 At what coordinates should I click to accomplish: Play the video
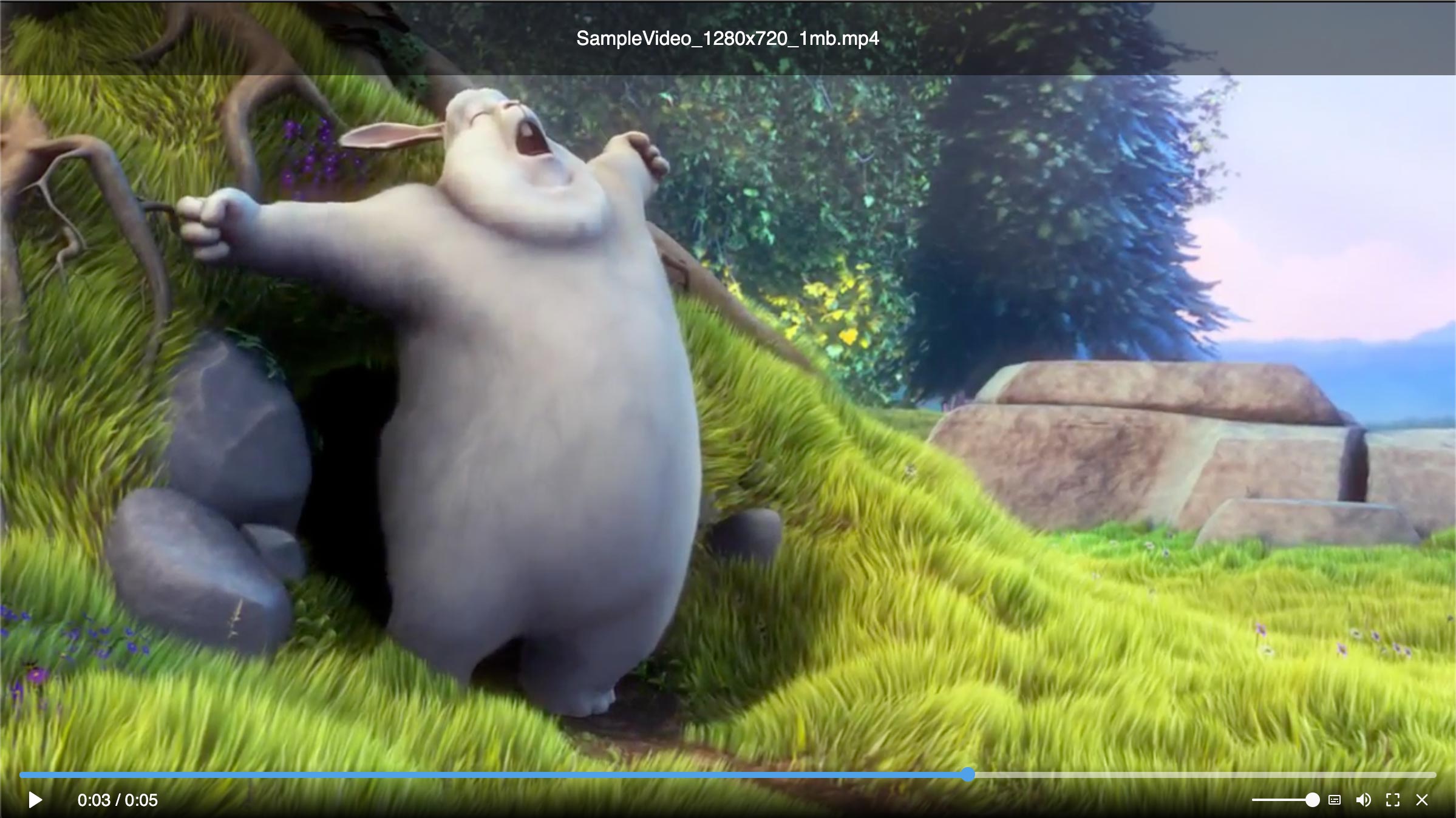pyautogui.click(x=35, y=800)
